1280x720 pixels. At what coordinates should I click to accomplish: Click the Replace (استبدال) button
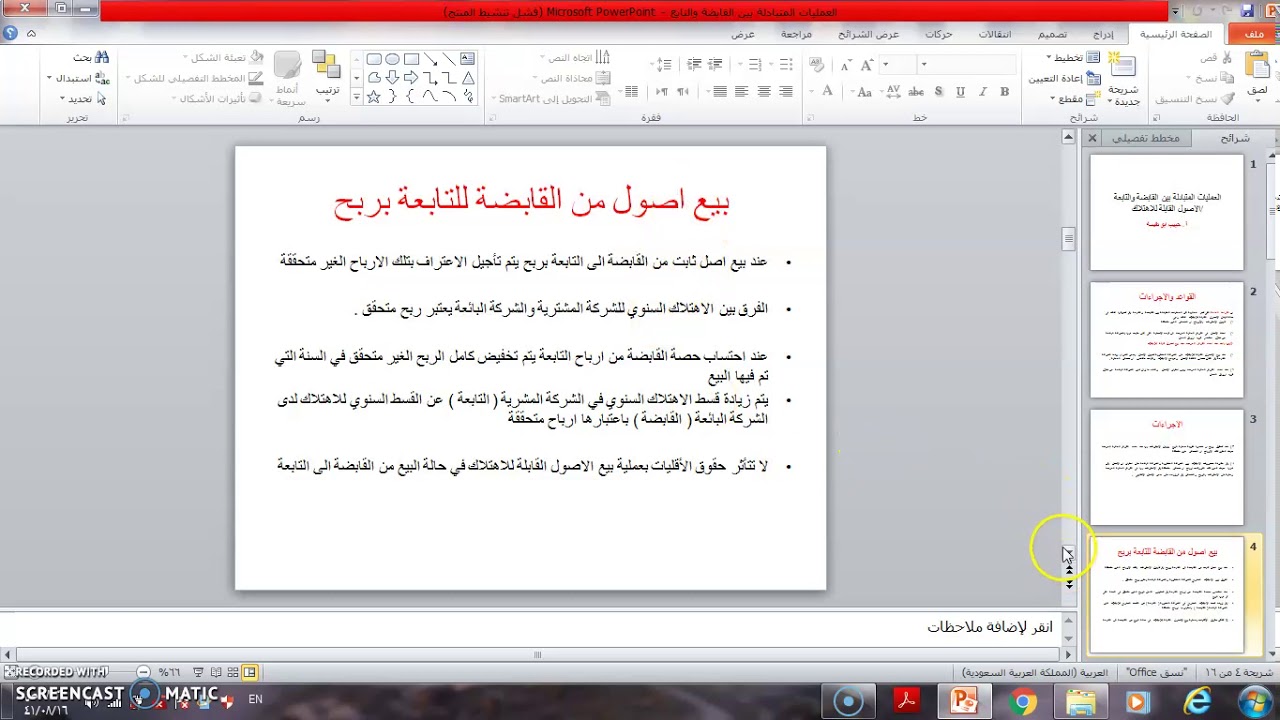pos(80,78)
